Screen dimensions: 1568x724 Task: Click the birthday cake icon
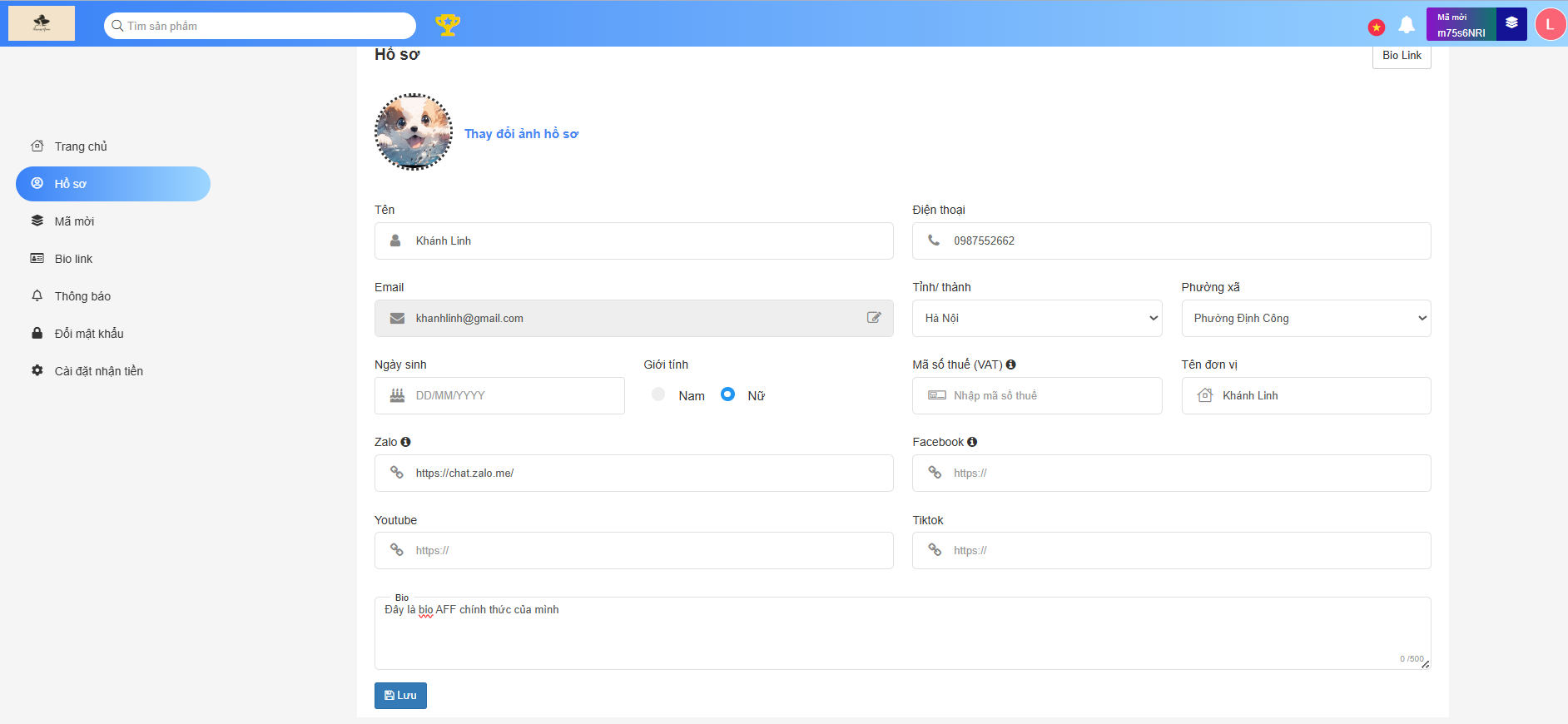[x=397, y=395]
